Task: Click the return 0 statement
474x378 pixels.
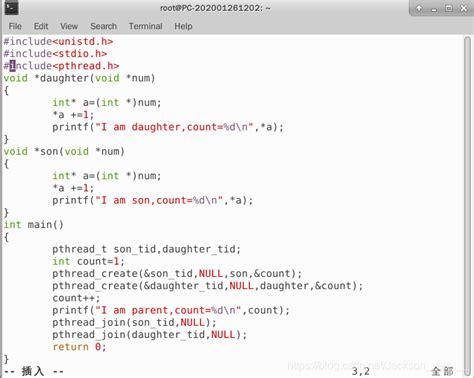Action: [79, 347]
